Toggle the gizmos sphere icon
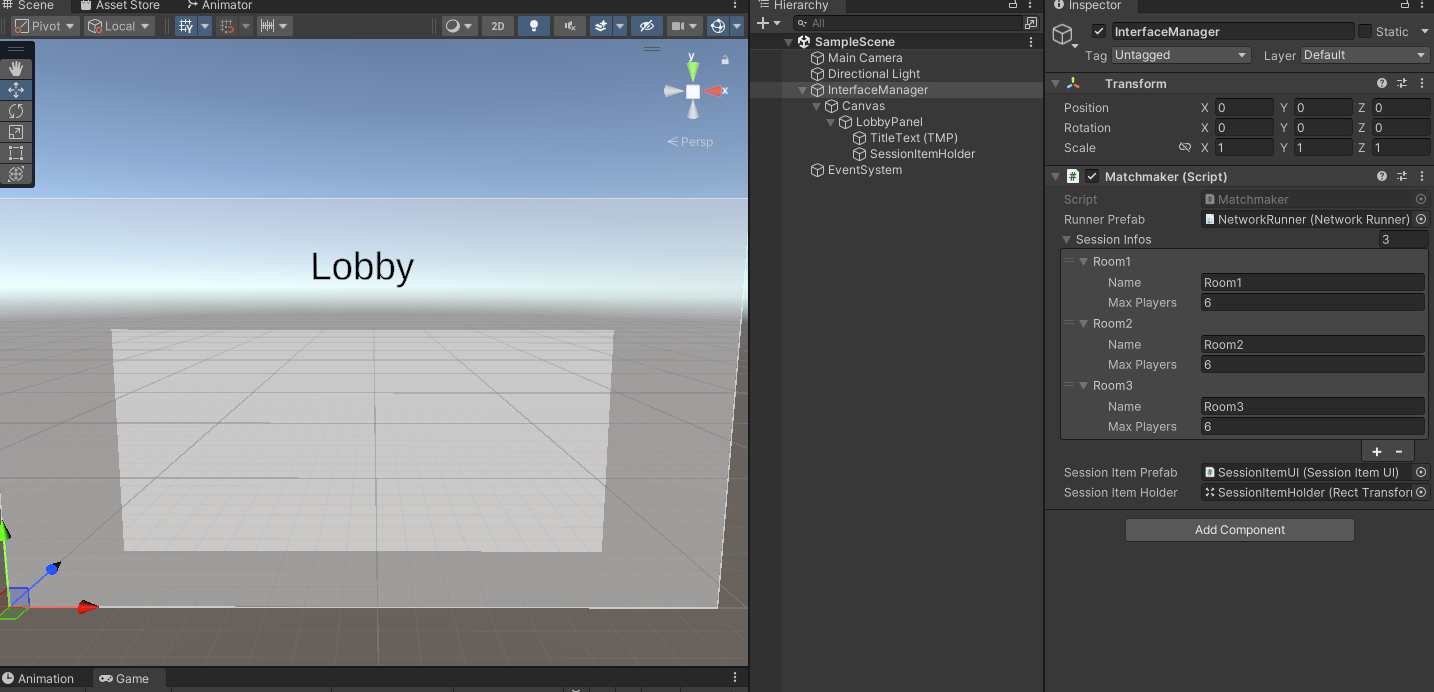The height and width of the screenshot is (692, 1434). (x=717, y=26)
